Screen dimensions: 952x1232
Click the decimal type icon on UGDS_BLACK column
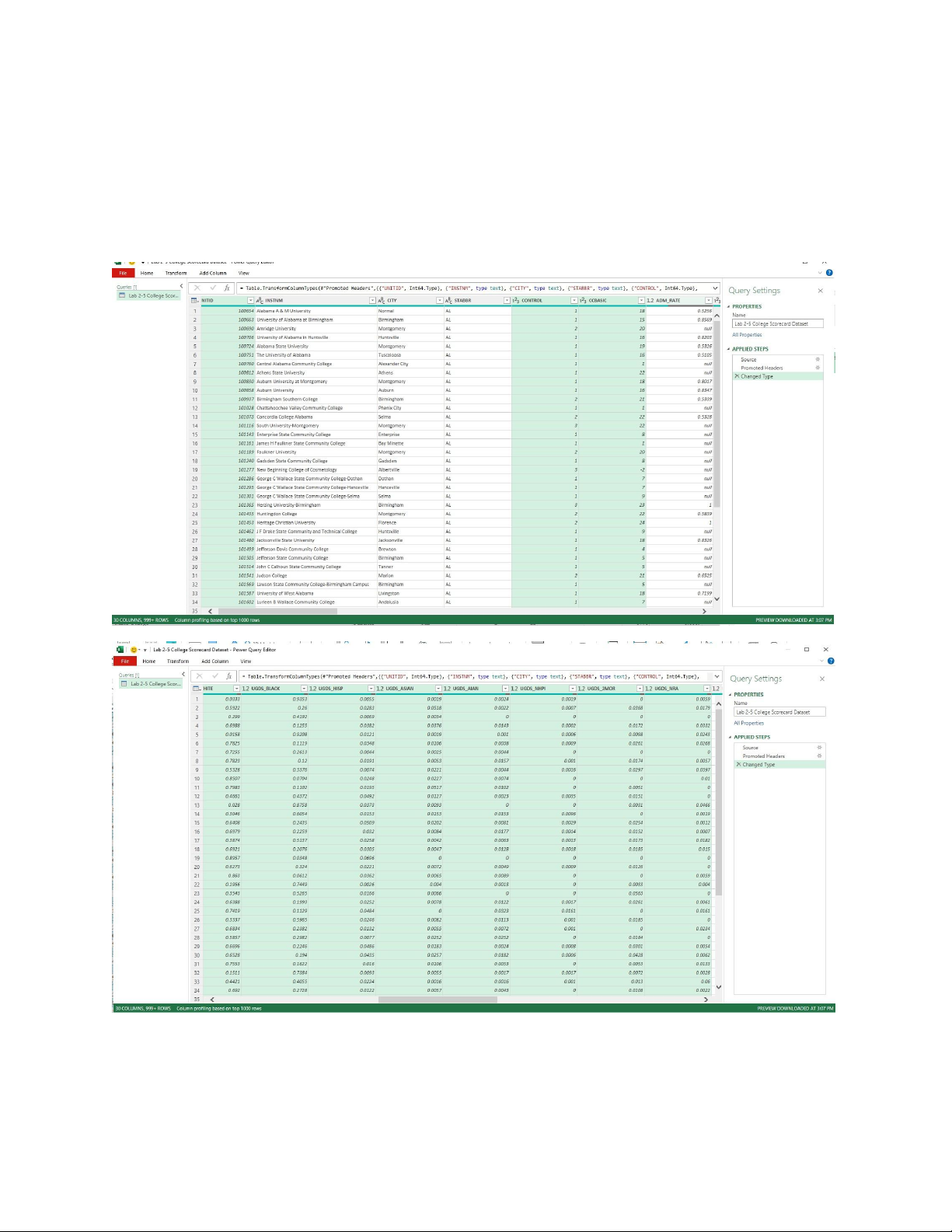[246, 689]
